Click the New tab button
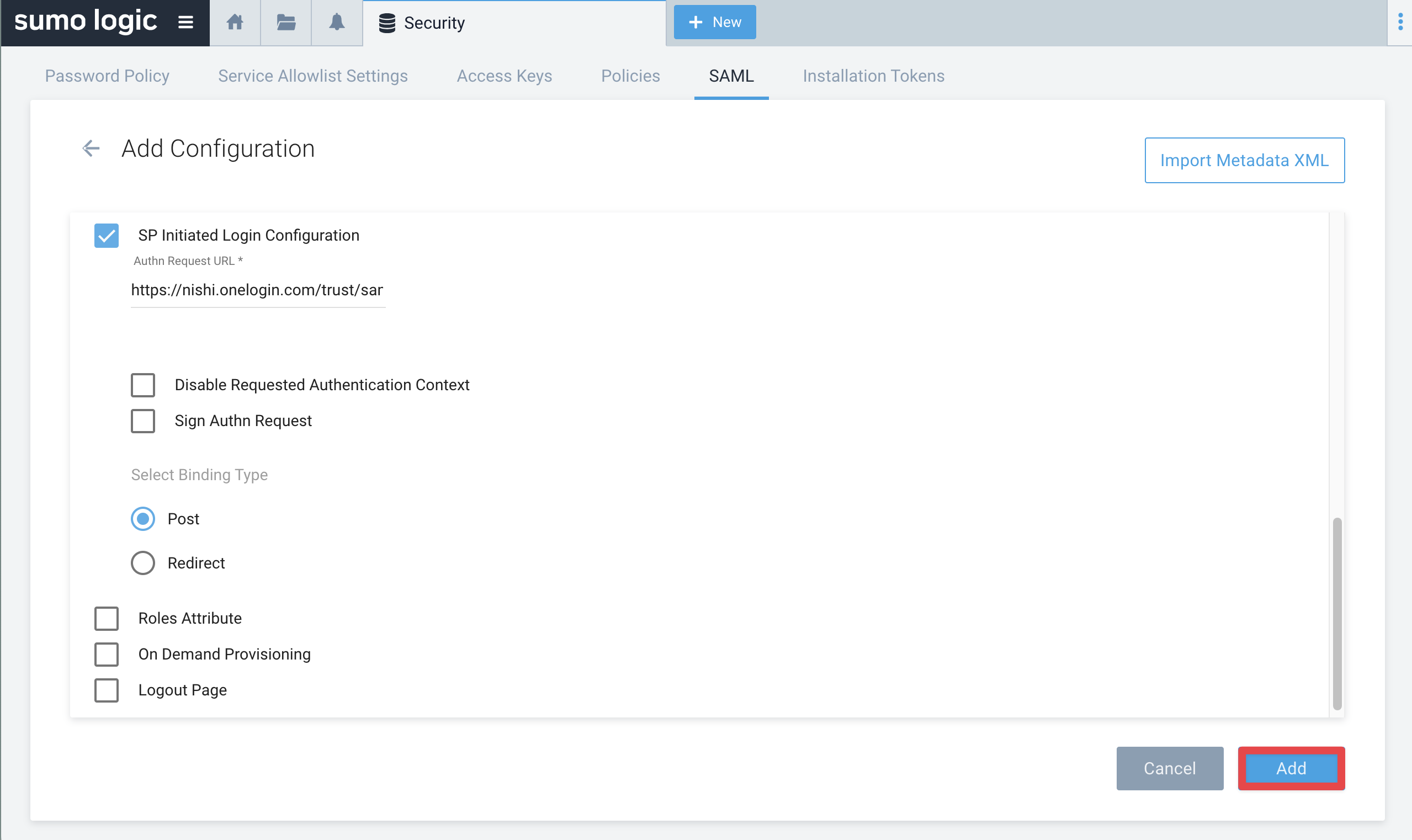Viewport: 1412px width, 840px height. tap(714, 22)
